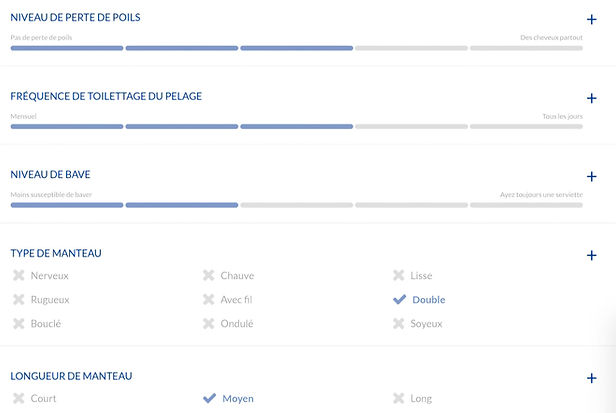Click the X icon beside Chauve
Screen dimensions: 616x413
pos(208,276)
